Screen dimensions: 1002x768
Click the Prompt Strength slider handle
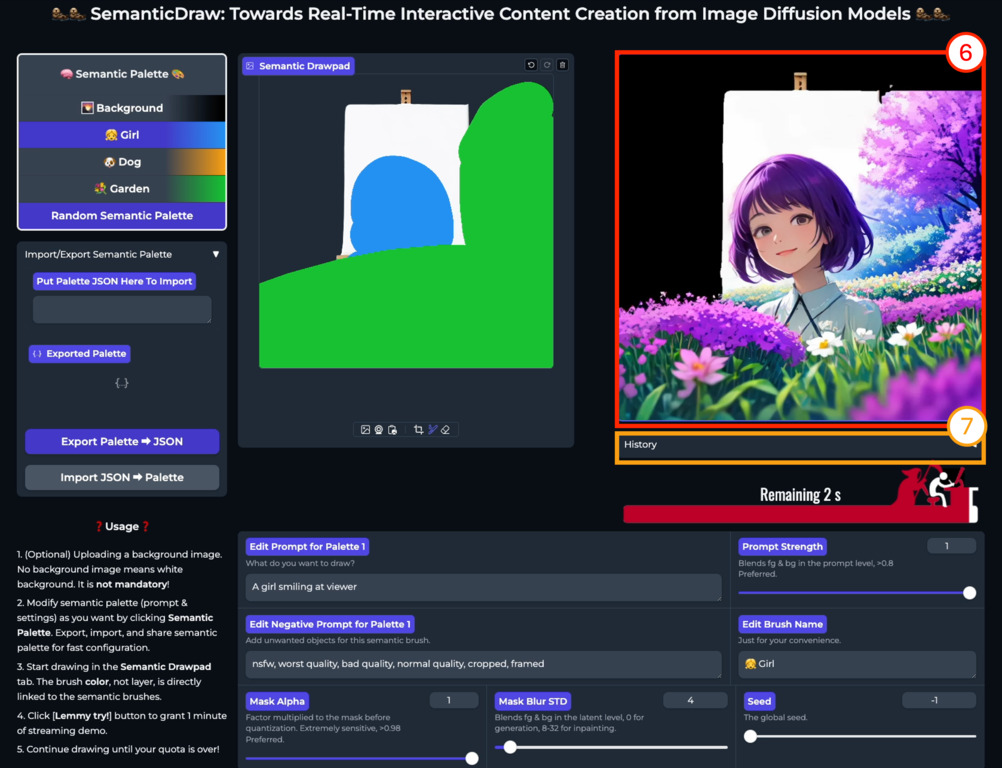coord(969,593)
